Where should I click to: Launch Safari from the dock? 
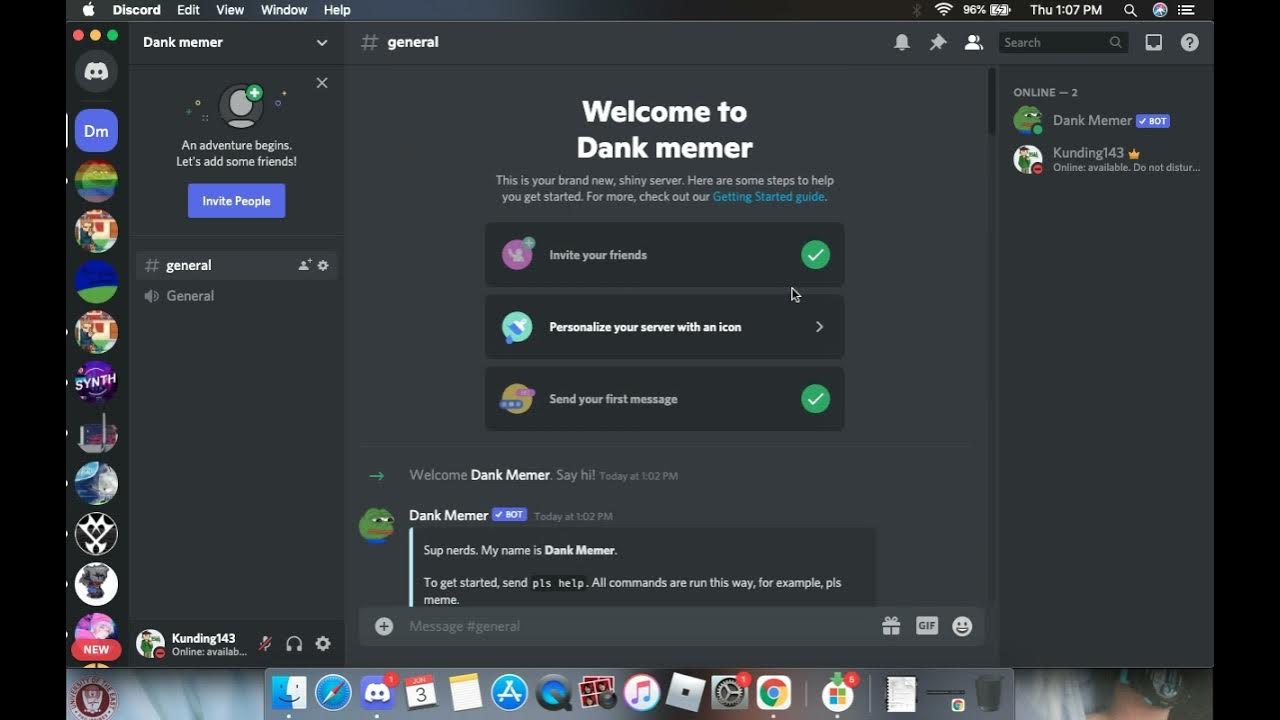tap(333, 692)
